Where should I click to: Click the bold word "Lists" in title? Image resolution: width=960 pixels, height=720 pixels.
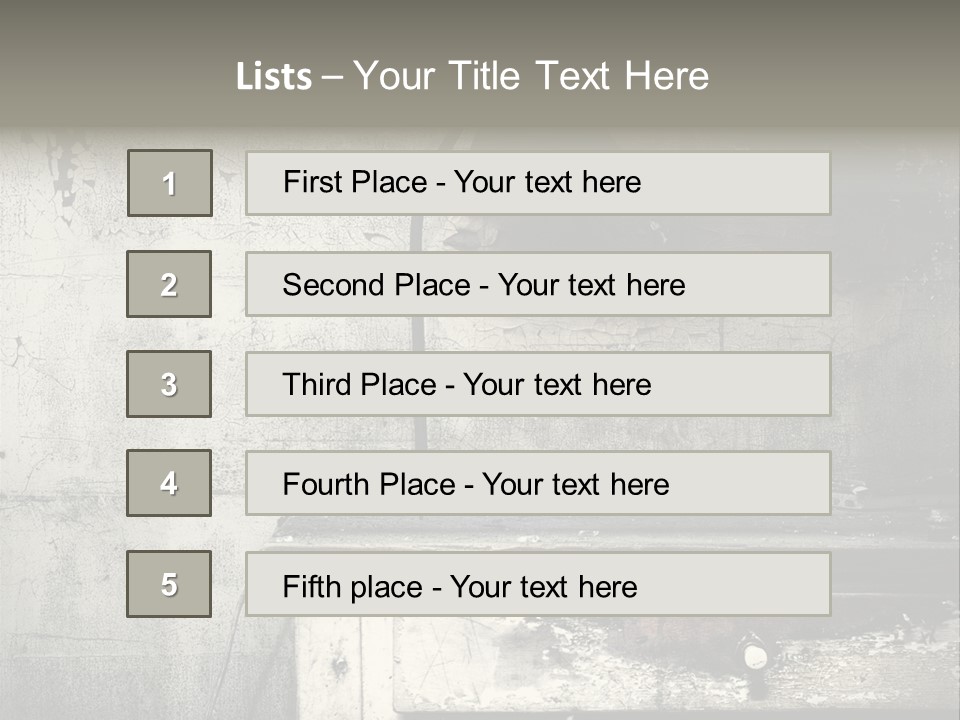(x=274, y=77)
